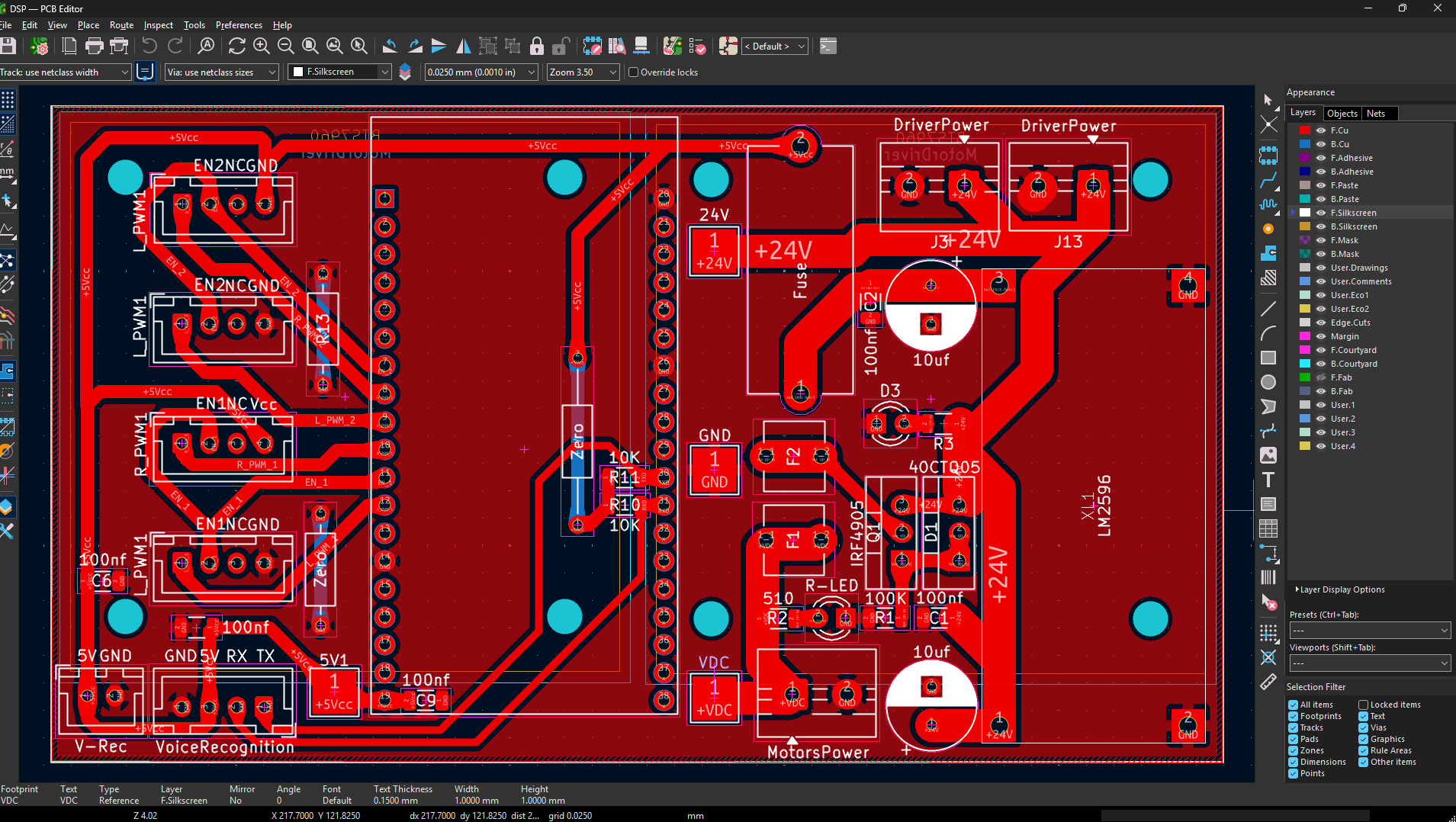
Task: Switch to the Objects tab
Action: [x=1342, y=114]
